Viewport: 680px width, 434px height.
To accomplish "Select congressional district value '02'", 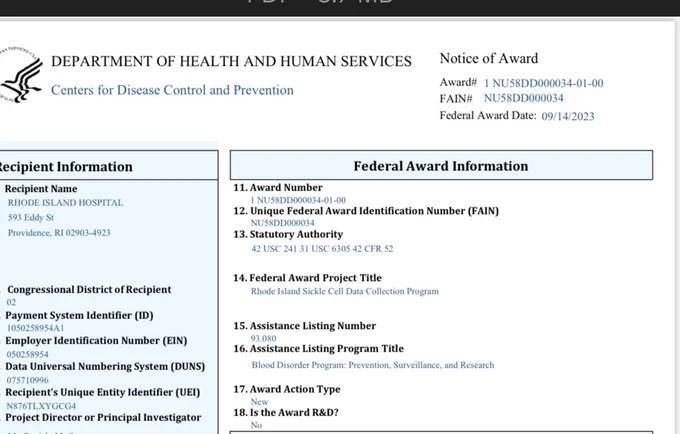I will [x=11, y=303].
